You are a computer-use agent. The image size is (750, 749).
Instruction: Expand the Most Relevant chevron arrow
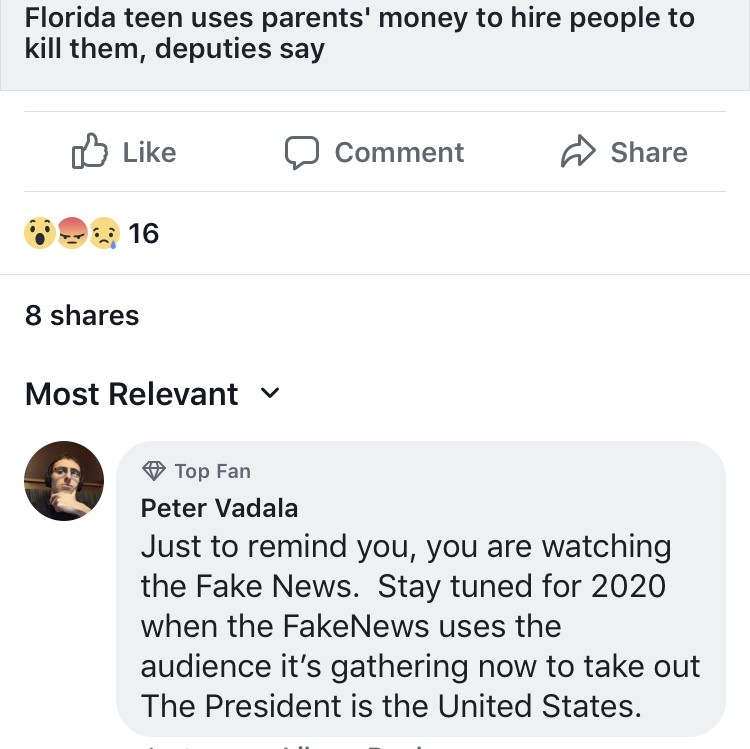269,394
